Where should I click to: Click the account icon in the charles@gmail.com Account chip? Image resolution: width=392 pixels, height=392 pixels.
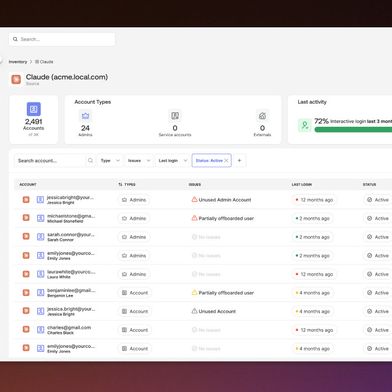pos(124,330)
